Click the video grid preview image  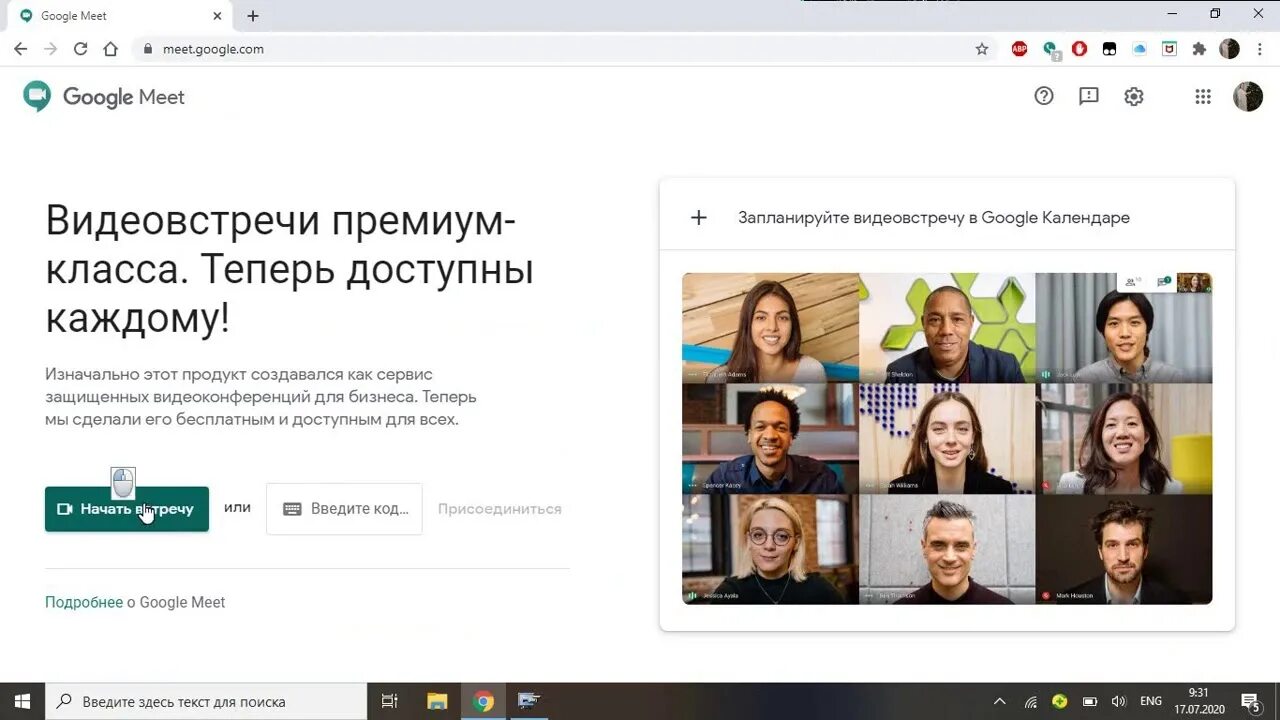[947, 439]
